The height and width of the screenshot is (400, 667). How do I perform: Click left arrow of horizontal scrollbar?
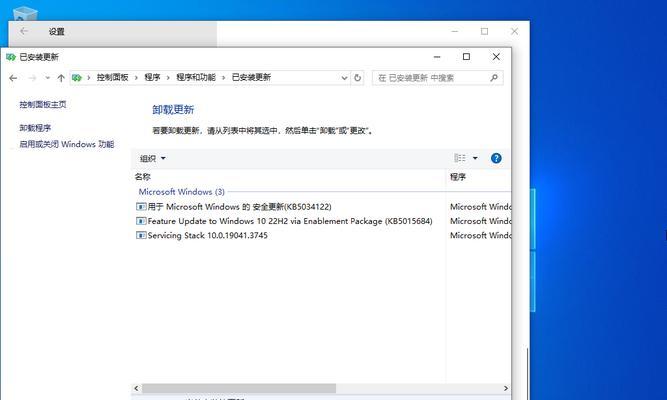pyautogui.click(x=136, y=389)
